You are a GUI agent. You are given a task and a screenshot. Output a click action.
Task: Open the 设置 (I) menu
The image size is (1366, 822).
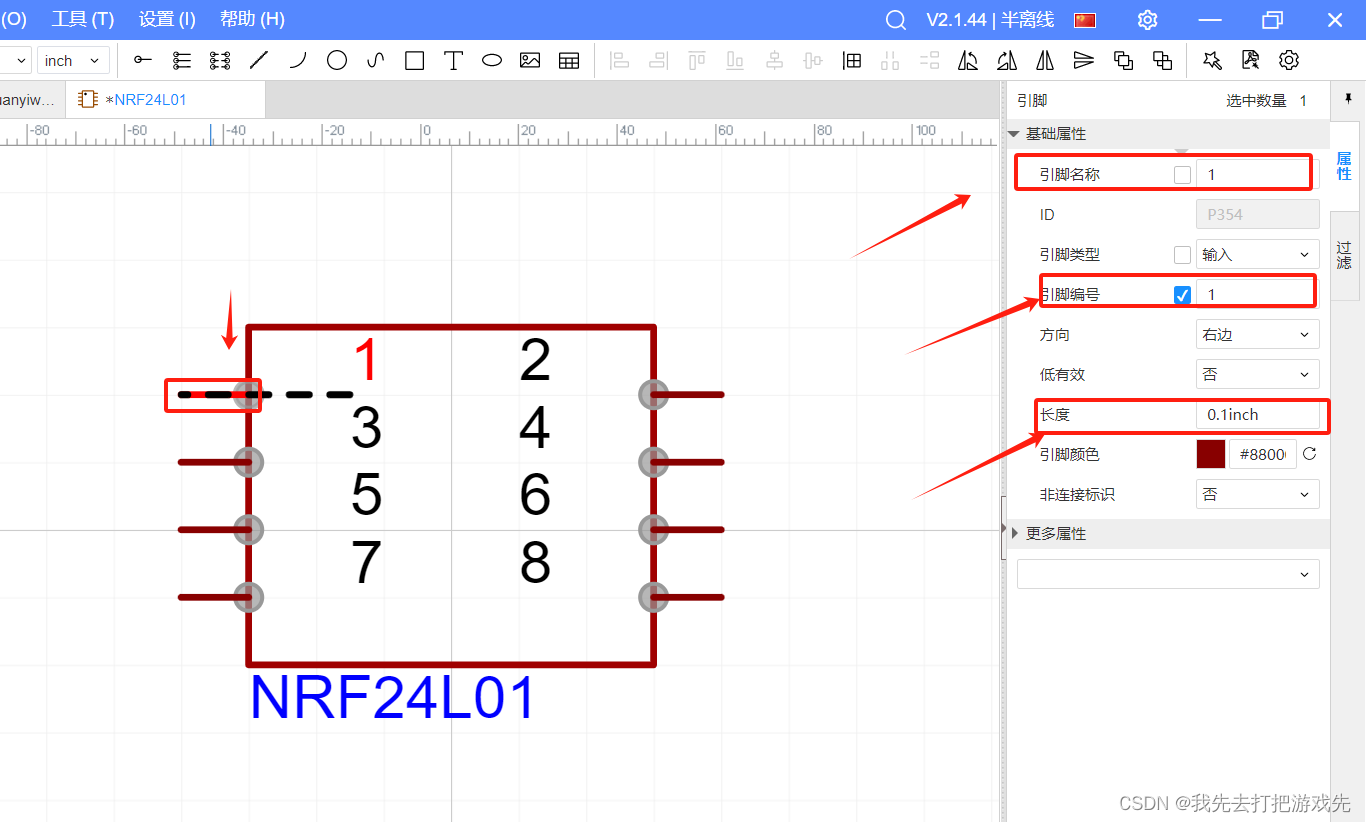pos(167,19)
